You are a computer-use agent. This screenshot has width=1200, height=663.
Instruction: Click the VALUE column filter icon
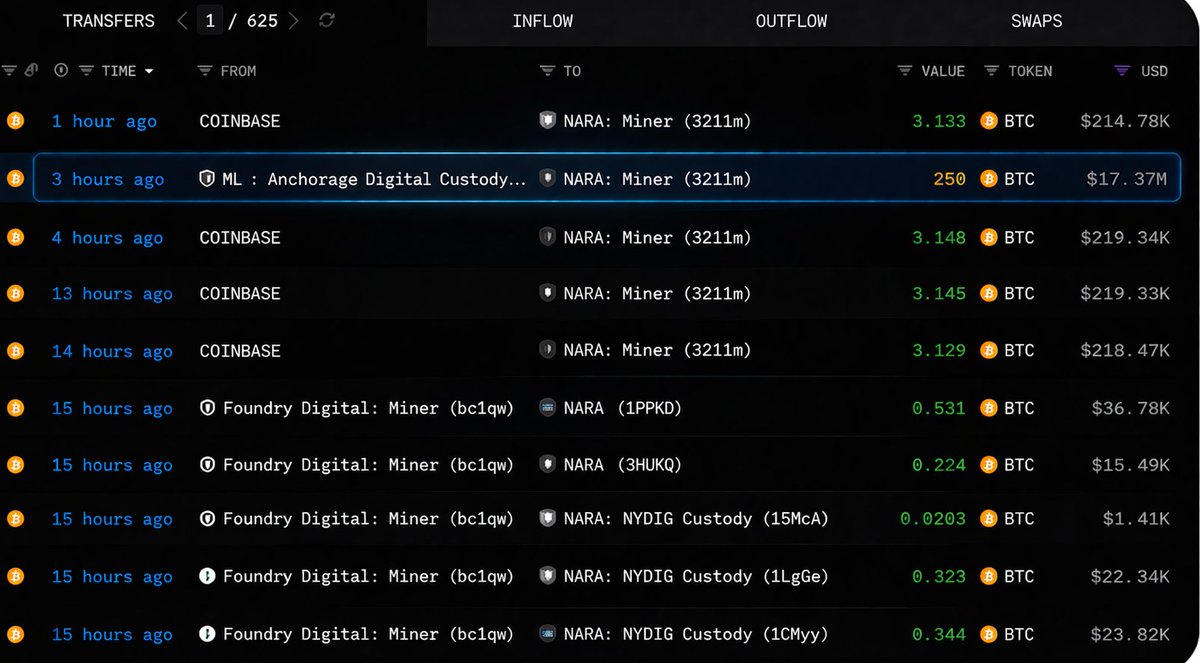click(905, 71)
